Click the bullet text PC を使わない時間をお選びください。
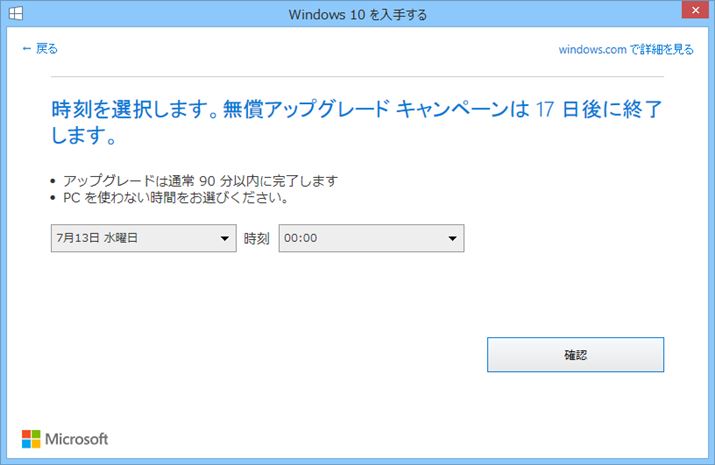 [176, 198]
